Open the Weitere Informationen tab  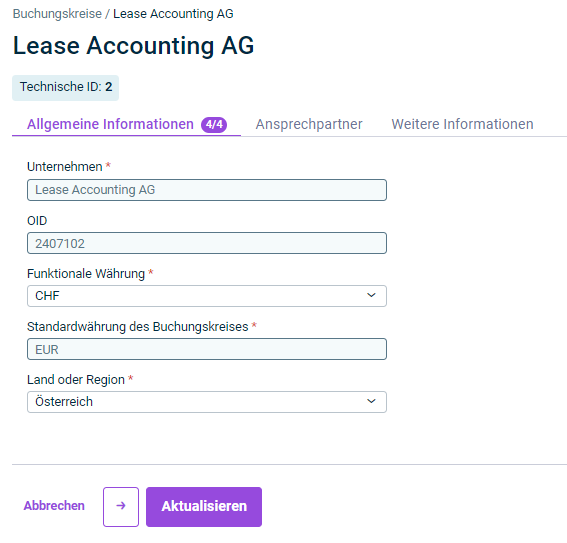coord(462,124)
